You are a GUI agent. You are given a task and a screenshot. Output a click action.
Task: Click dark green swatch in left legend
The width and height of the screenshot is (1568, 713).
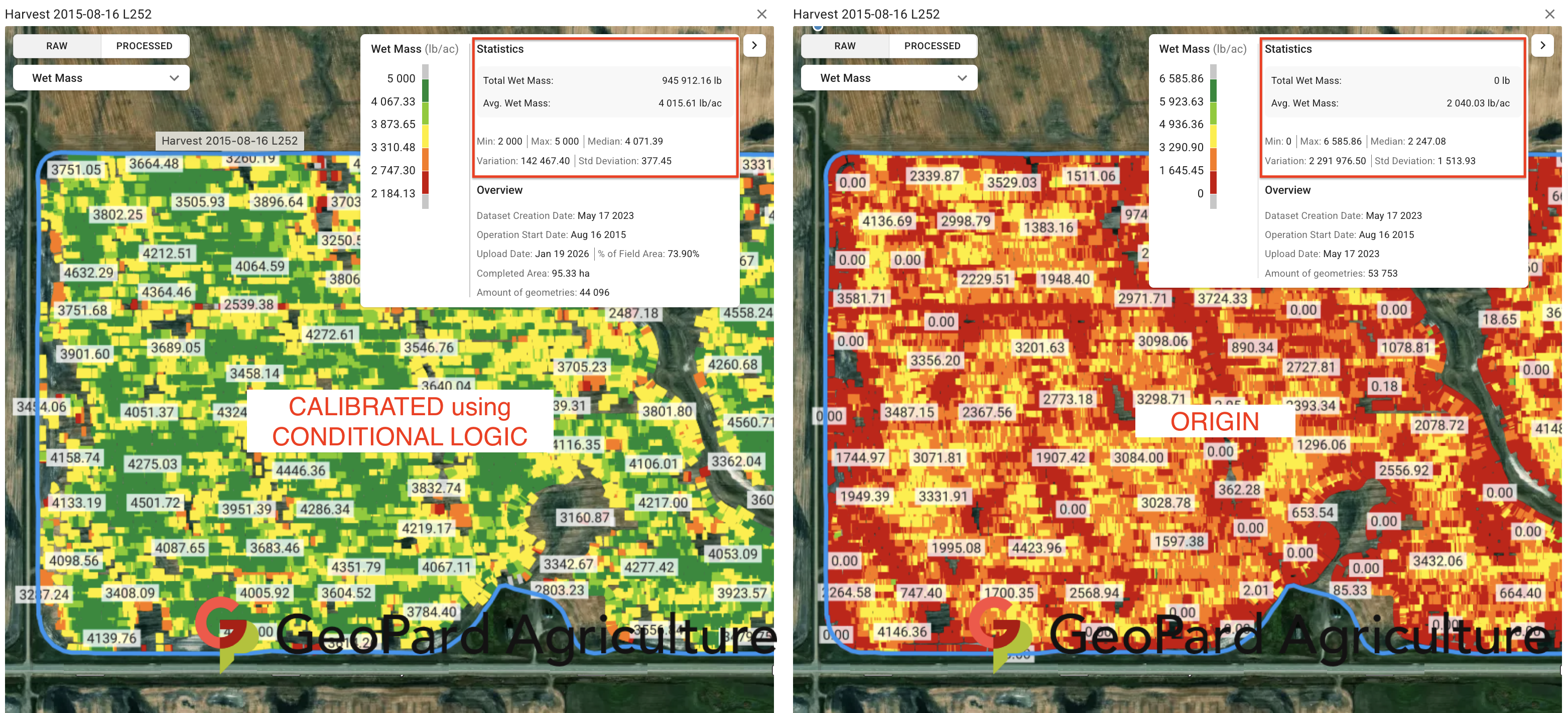(x=426, y=90)
